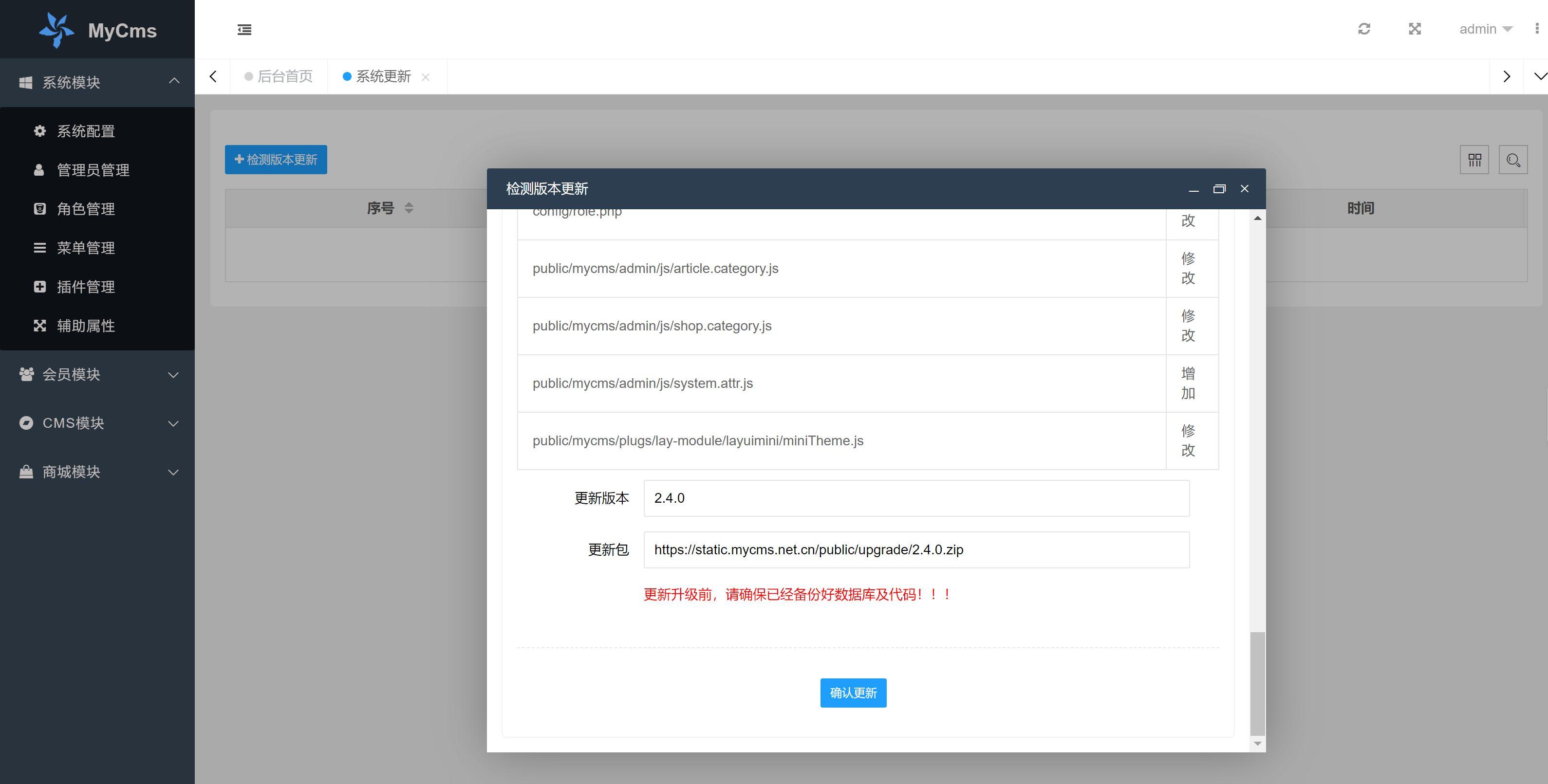Click the 时间 column header
The image size is (1548, 784).
(1361, 208)
